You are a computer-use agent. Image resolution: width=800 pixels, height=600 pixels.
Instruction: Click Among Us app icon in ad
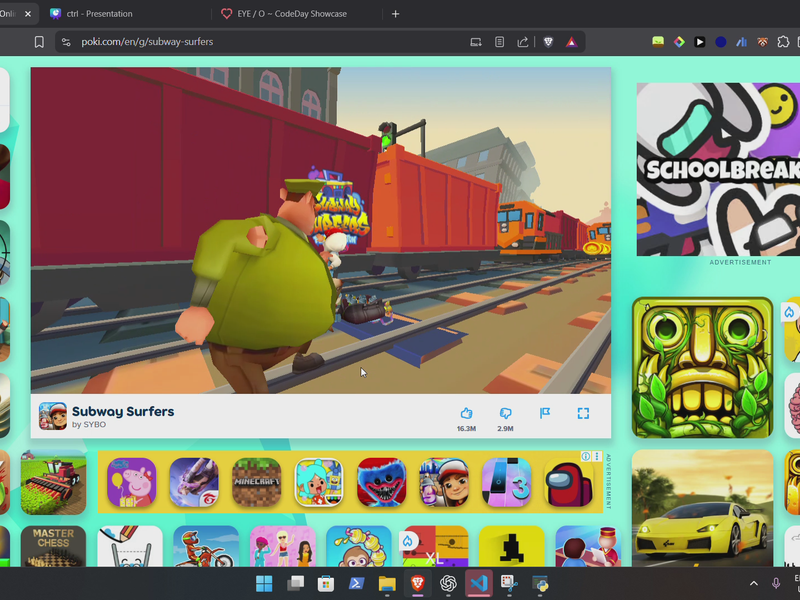pyautogui.click(x=569, y=482)
